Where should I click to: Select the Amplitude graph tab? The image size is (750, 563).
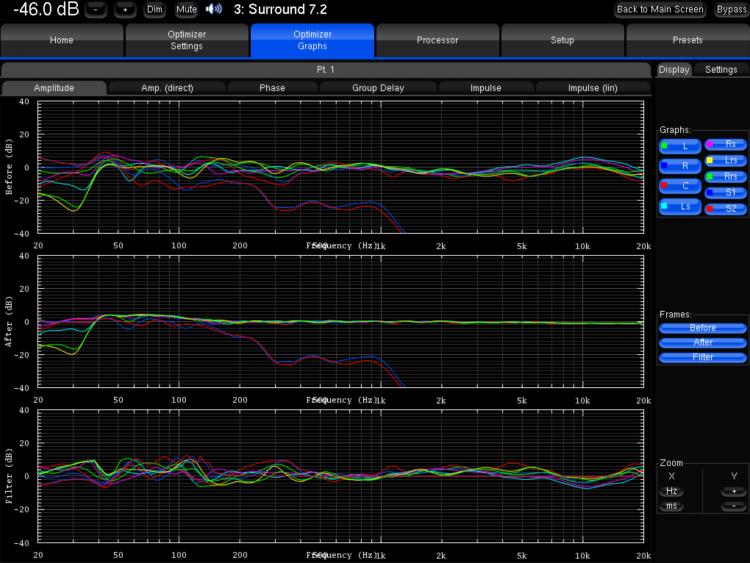54,88
